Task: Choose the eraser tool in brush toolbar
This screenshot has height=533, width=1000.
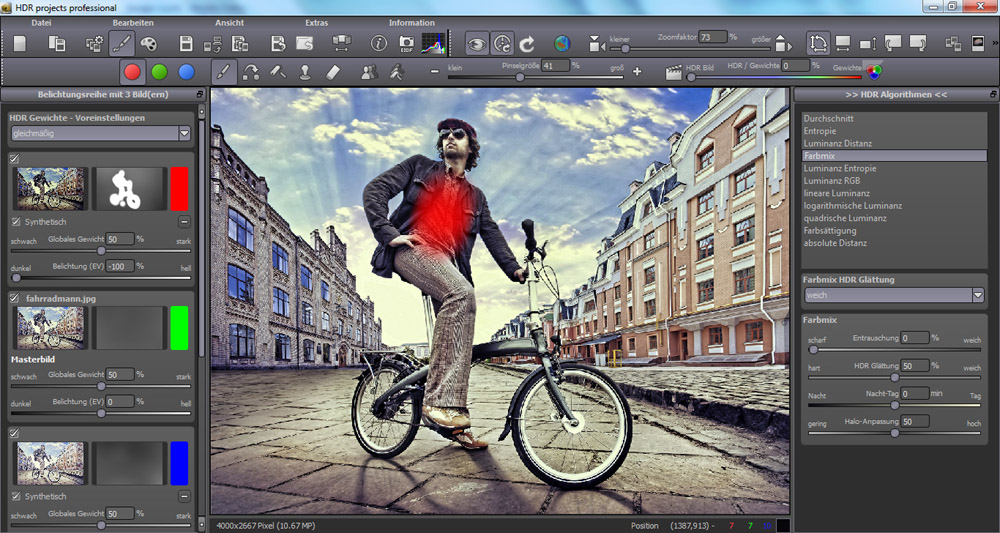Action: [334, 72]
